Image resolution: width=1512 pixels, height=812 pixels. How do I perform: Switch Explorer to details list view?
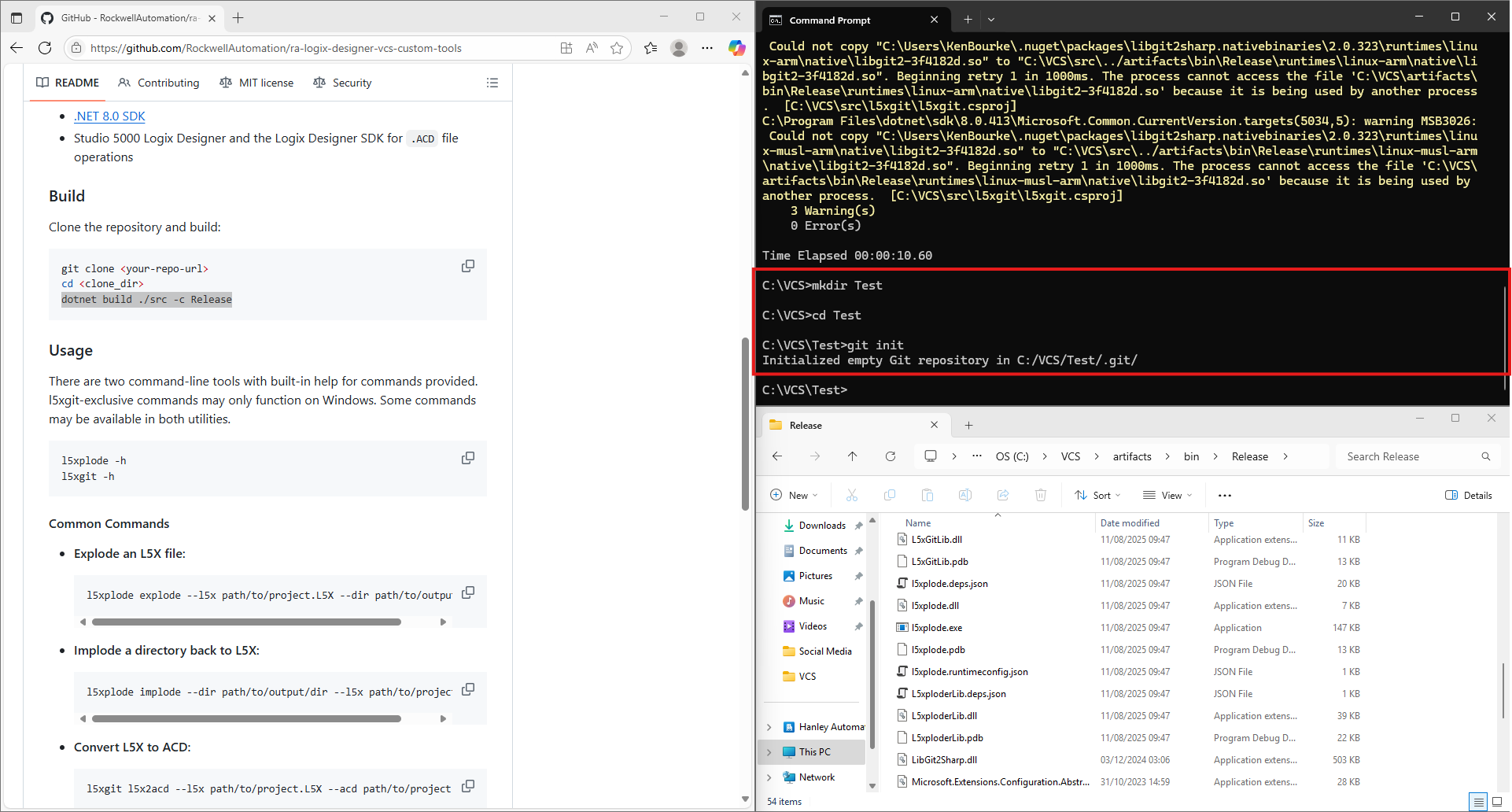tap(1479, 802)
